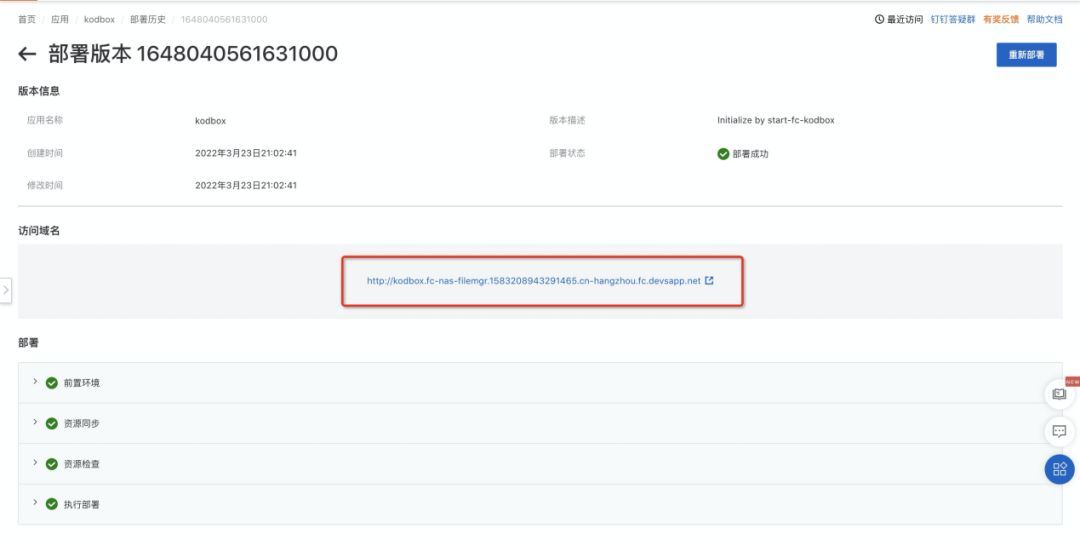1080x546 pixels.
Task: Click the 资源同步 step label
Action: (x=82, y=423)
